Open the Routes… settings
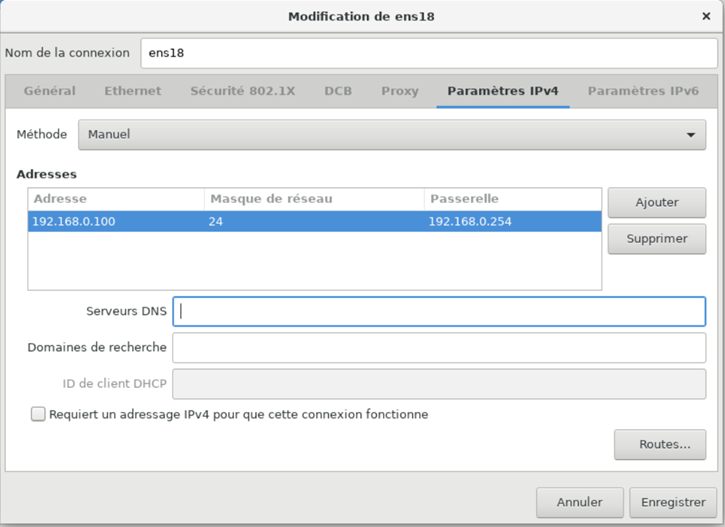Screen dimensions: 725x527 pyautogui.click(x=659, y=444)
